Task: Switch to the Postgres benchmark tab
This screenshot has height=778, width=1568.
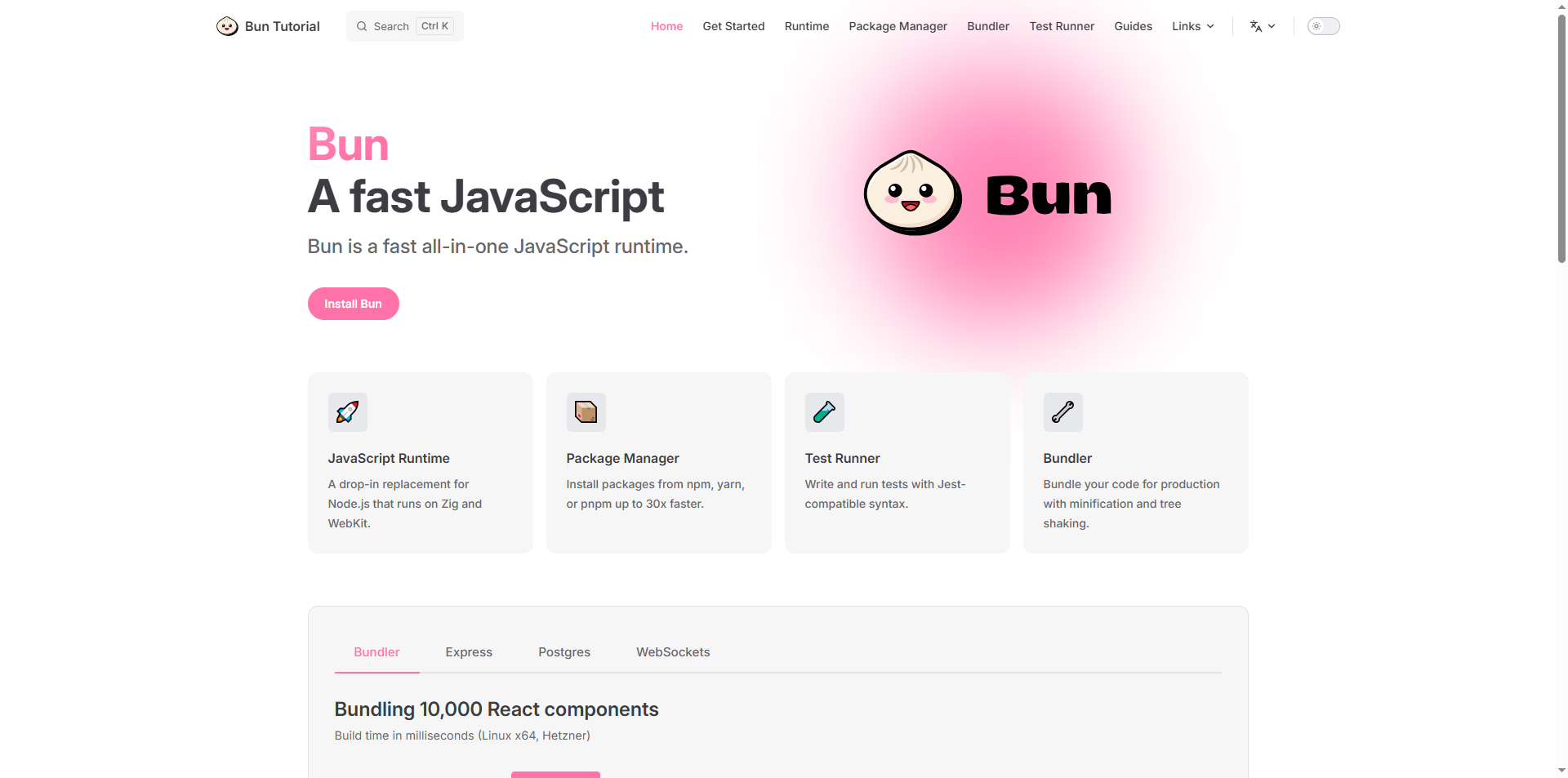Action: (x=564, y=651)
